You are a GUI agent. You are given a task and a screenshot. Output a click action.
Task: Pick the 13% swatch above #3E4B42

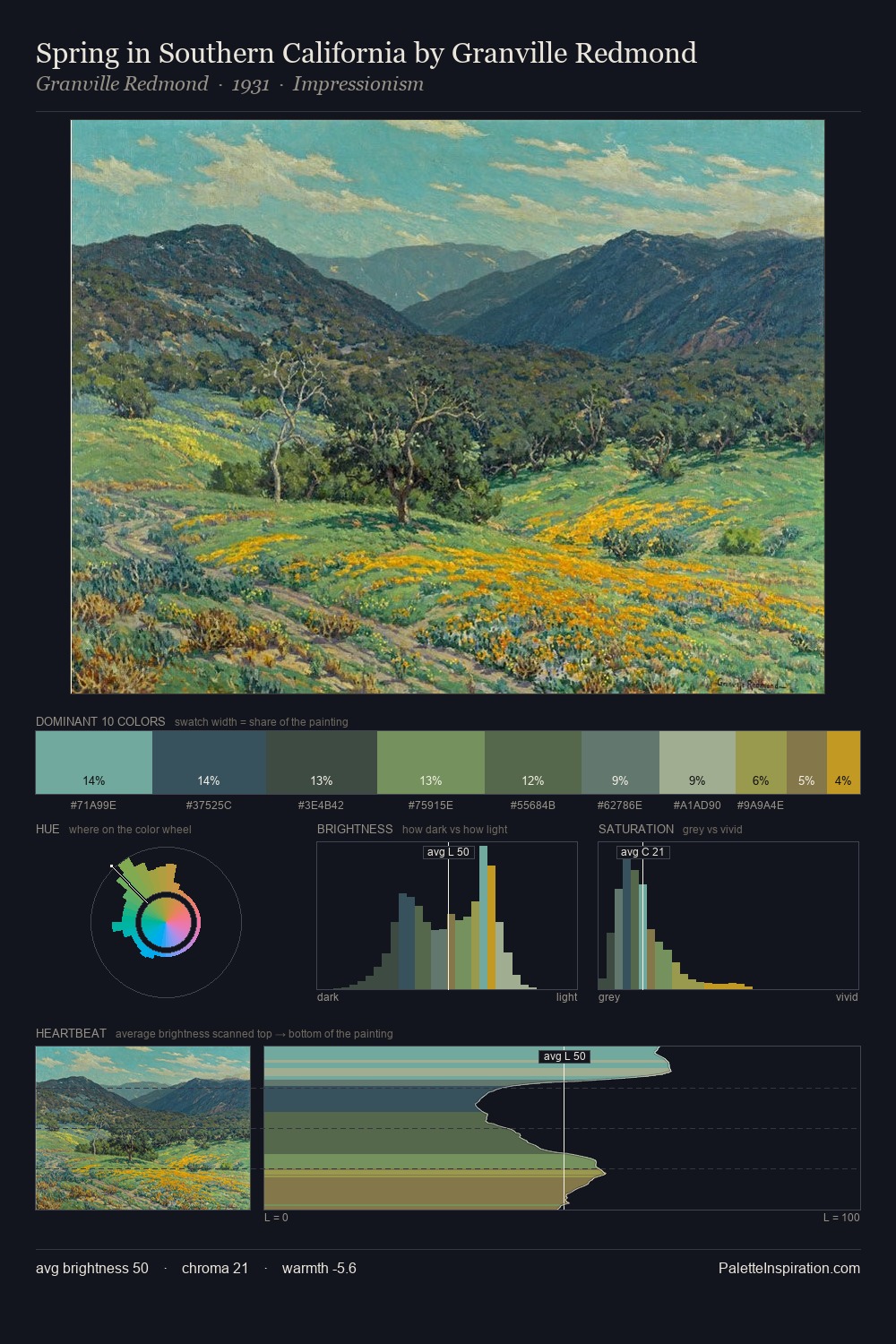point(322,762)
